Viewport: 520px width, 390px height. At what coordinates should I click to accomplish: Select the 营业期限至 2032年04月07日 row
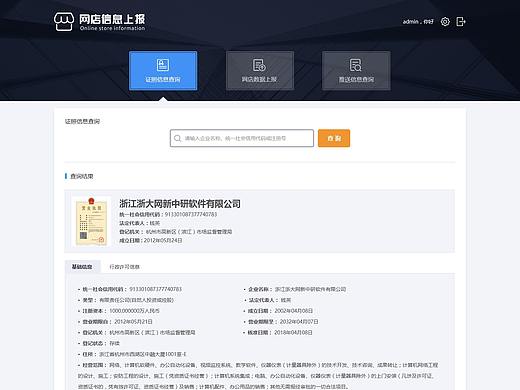coord(281,322)
